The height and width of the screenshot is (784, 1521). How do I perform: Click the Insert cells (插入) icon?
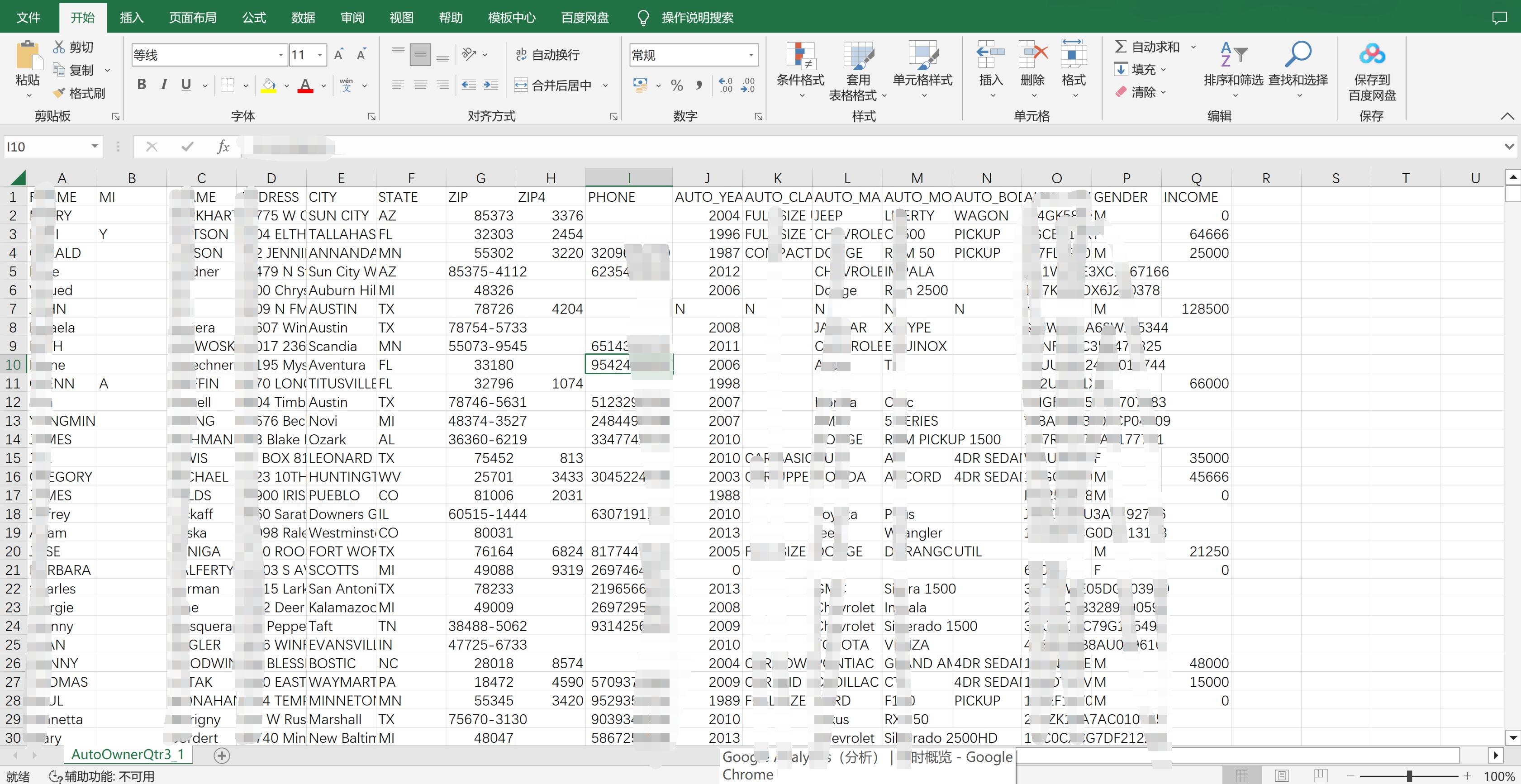click(x=991, y=56)
